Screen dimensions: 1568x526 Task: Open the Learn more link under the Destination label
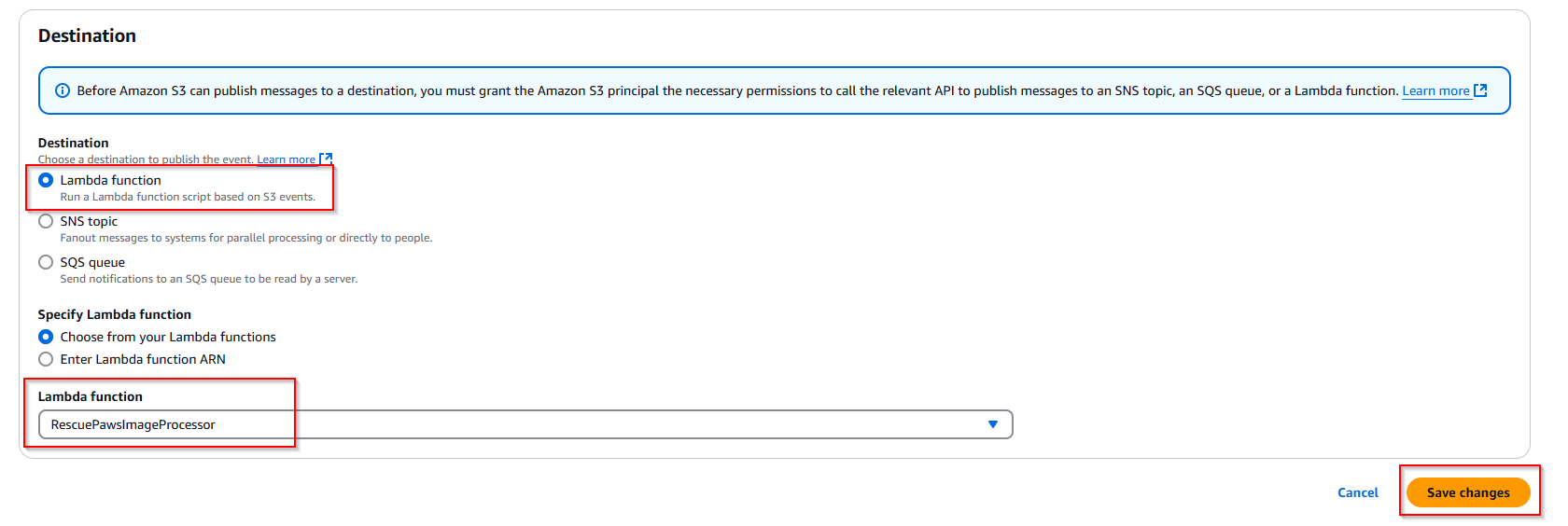coord(287,159)
